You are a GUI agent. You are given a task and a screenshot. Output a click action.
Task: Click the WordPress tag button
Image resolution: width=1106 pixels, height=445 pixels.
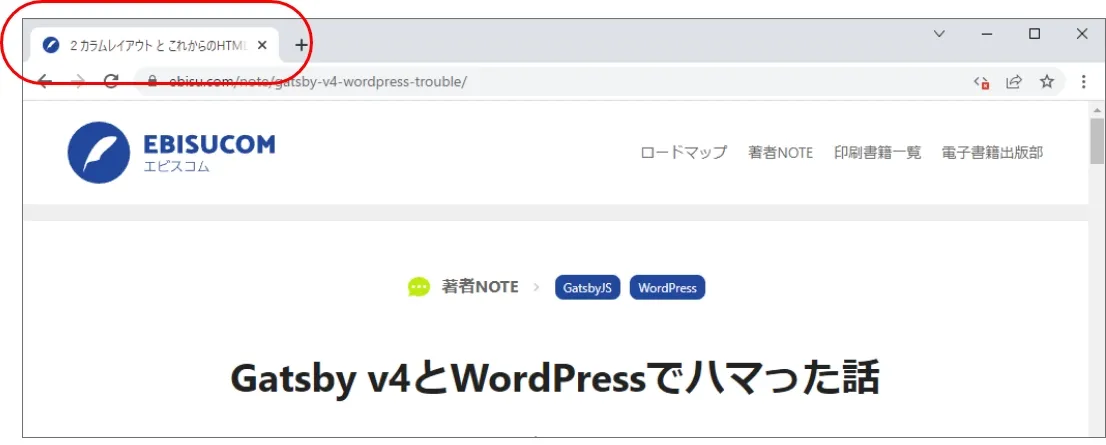(x=667, y=288)
